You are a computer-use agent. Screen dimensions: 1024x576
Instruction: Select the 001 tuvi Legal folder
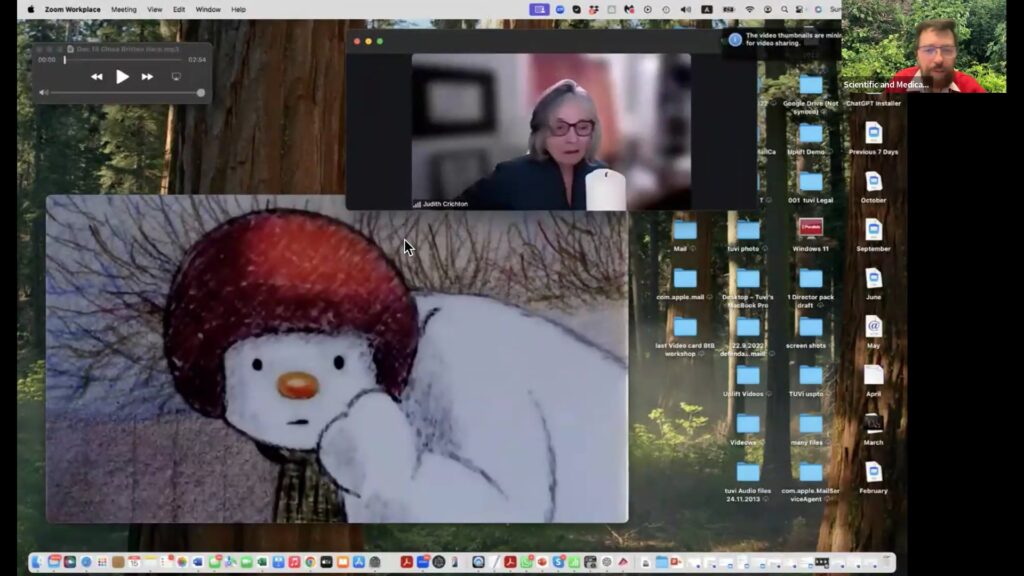(810, 187)
